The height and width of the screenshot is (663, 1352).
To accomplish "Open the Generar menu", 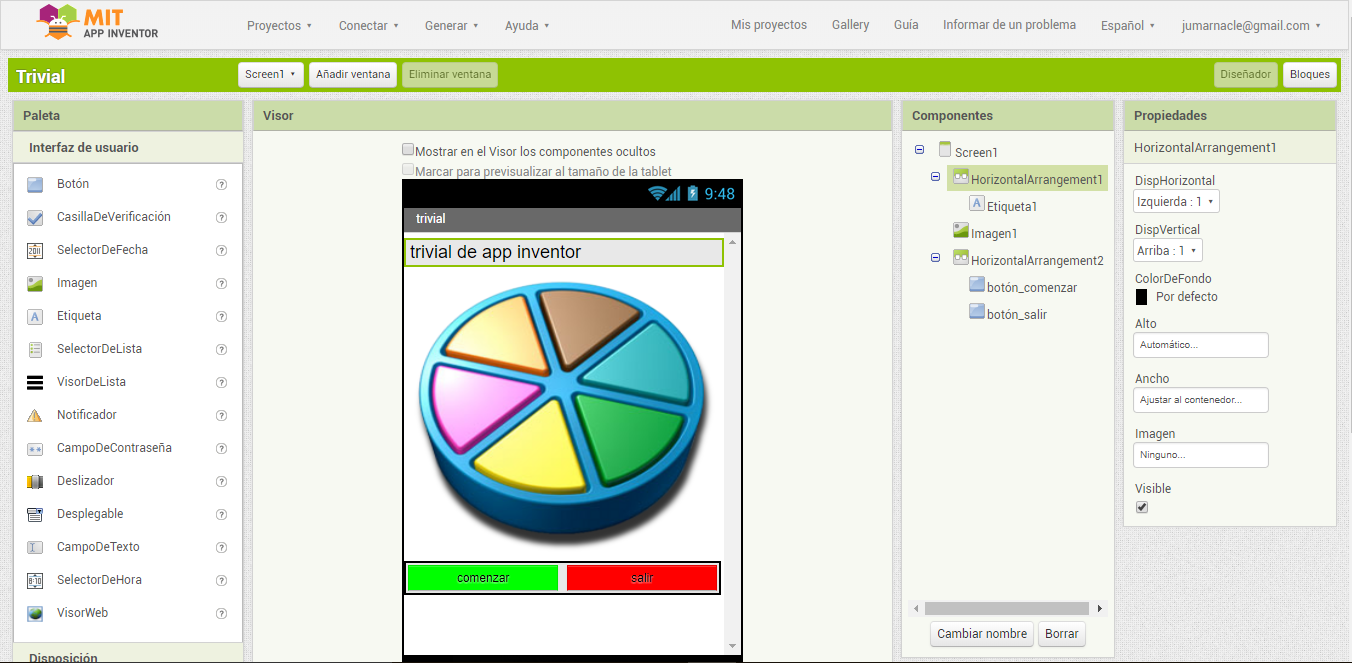I will coord(451,26).
